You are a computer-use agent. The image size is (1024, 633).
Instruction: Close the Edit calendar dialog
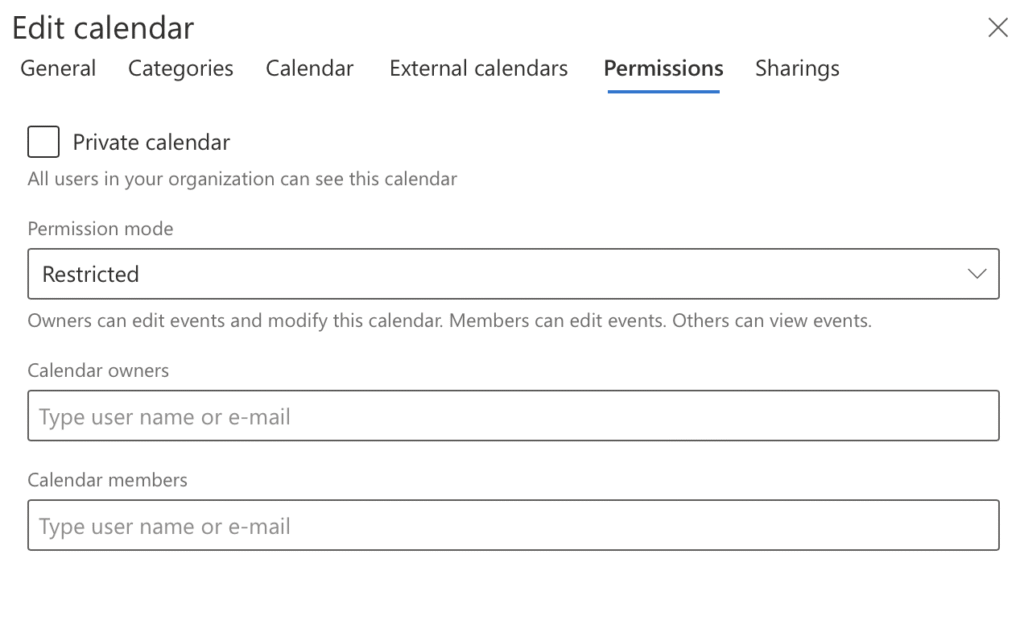click(997, 27)
